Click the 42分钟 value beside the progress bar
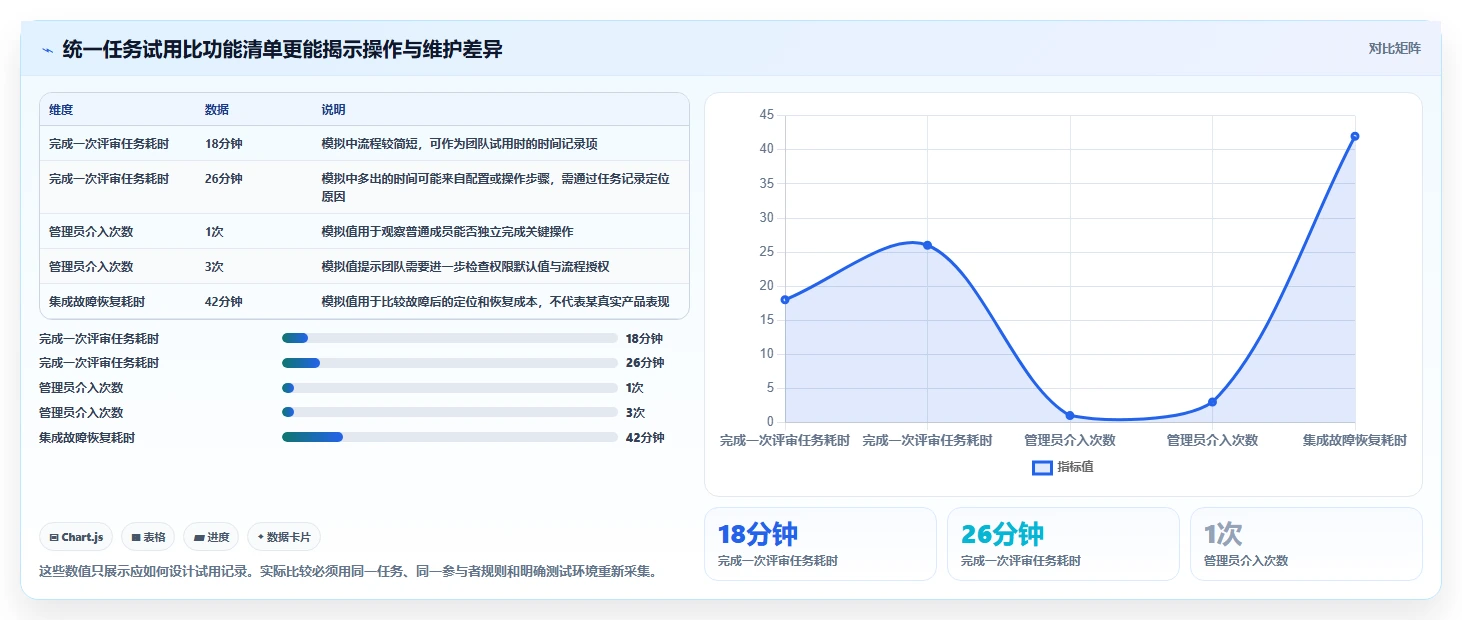1462x620 pixels. [x=645, y=437]
